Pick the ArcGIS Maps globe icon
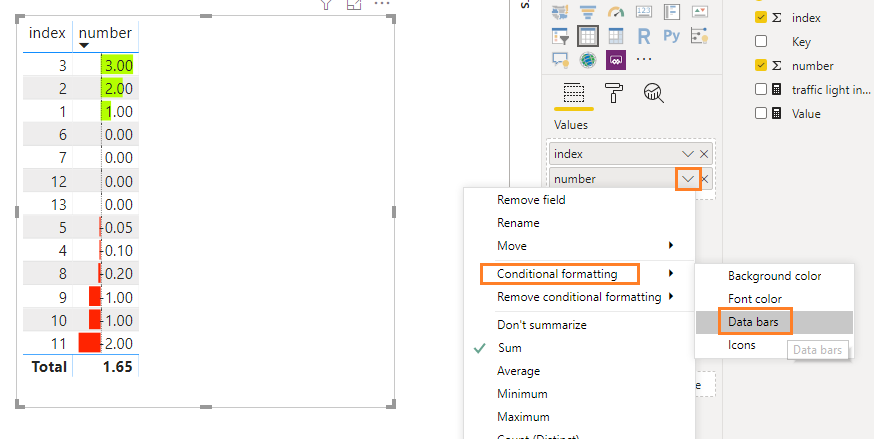The width and height of the screenshot is (874, 439). [588, 60]
